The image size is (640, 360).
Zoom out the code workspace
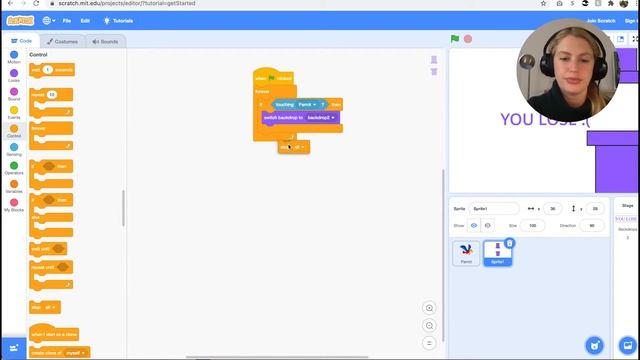pyautogui.click(x=429, y=326)
